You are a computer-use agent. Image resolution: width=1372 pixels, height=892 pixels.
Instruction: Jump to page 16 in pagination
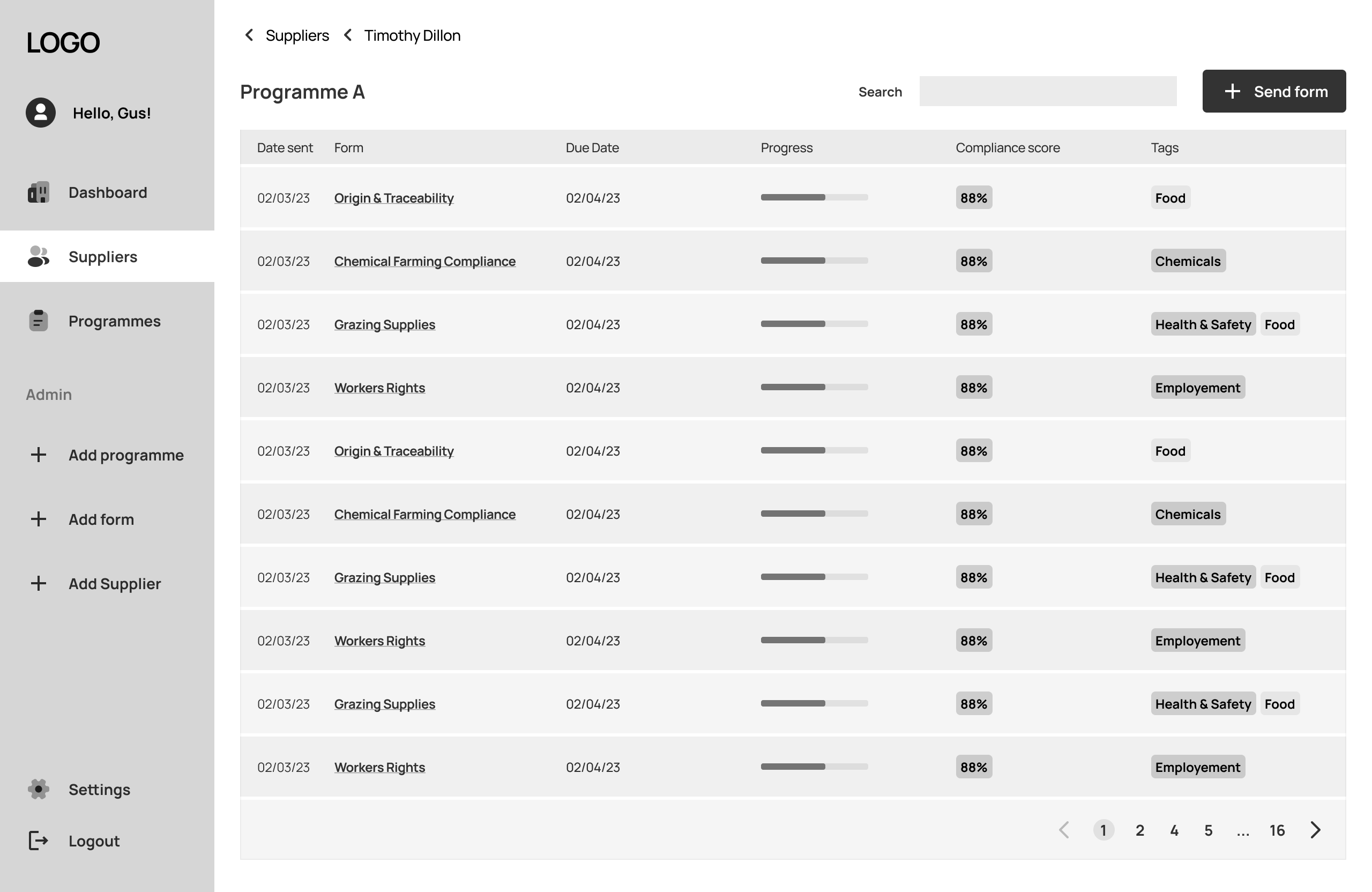[x=1277, y=830]
